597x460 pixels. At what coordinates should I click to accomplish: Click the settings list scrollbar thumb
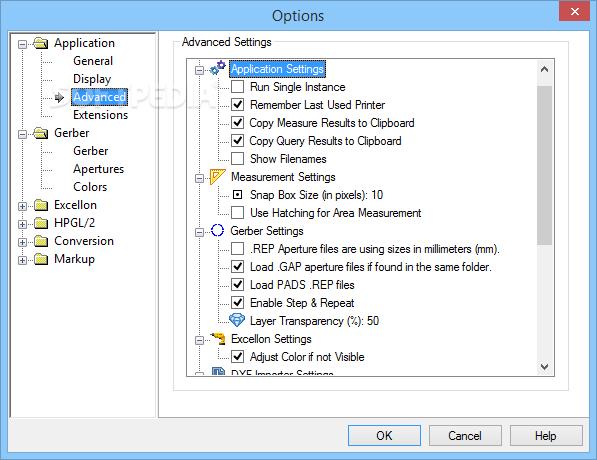tap(544, 165)
